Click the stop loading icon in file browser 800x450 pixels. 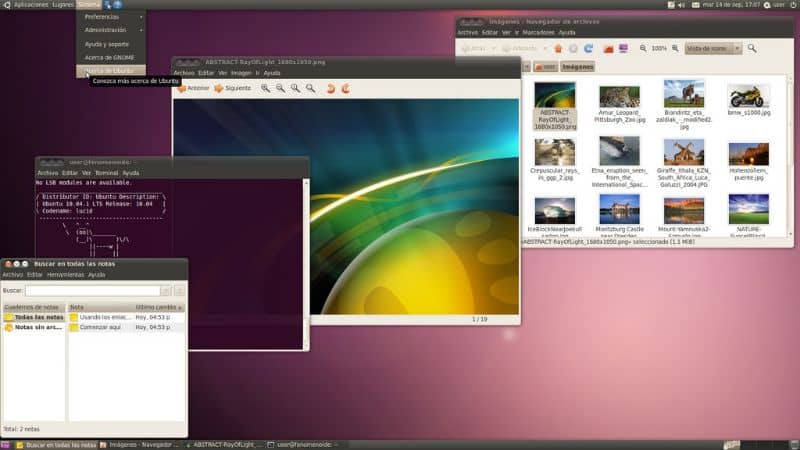573,48
